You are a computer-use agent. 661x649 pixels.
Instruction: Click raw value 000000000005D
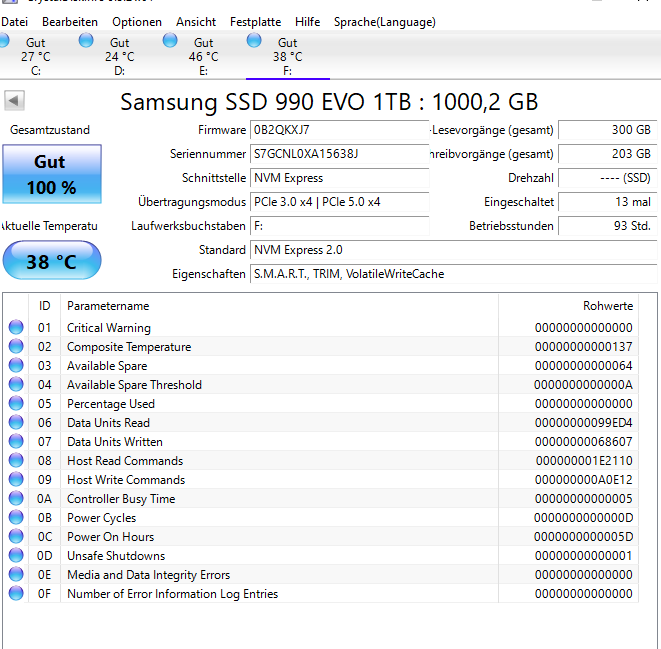tap(583, 537)
